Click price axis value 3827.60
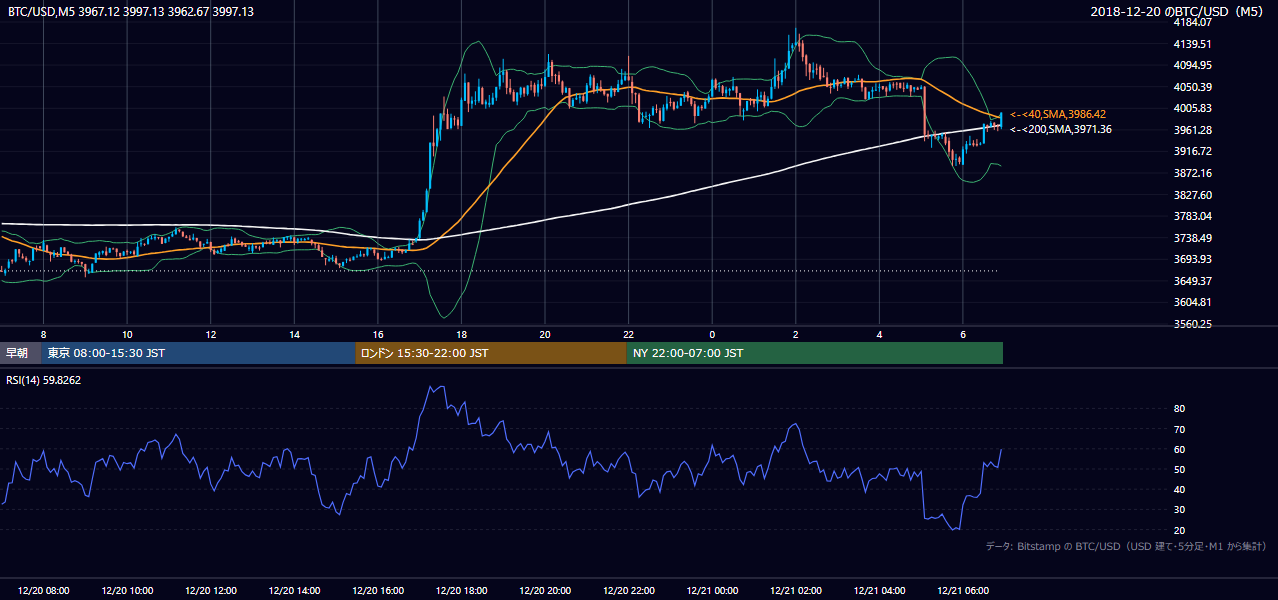Viewport: 1278px width, 600px height. (x=1193, y=195)
